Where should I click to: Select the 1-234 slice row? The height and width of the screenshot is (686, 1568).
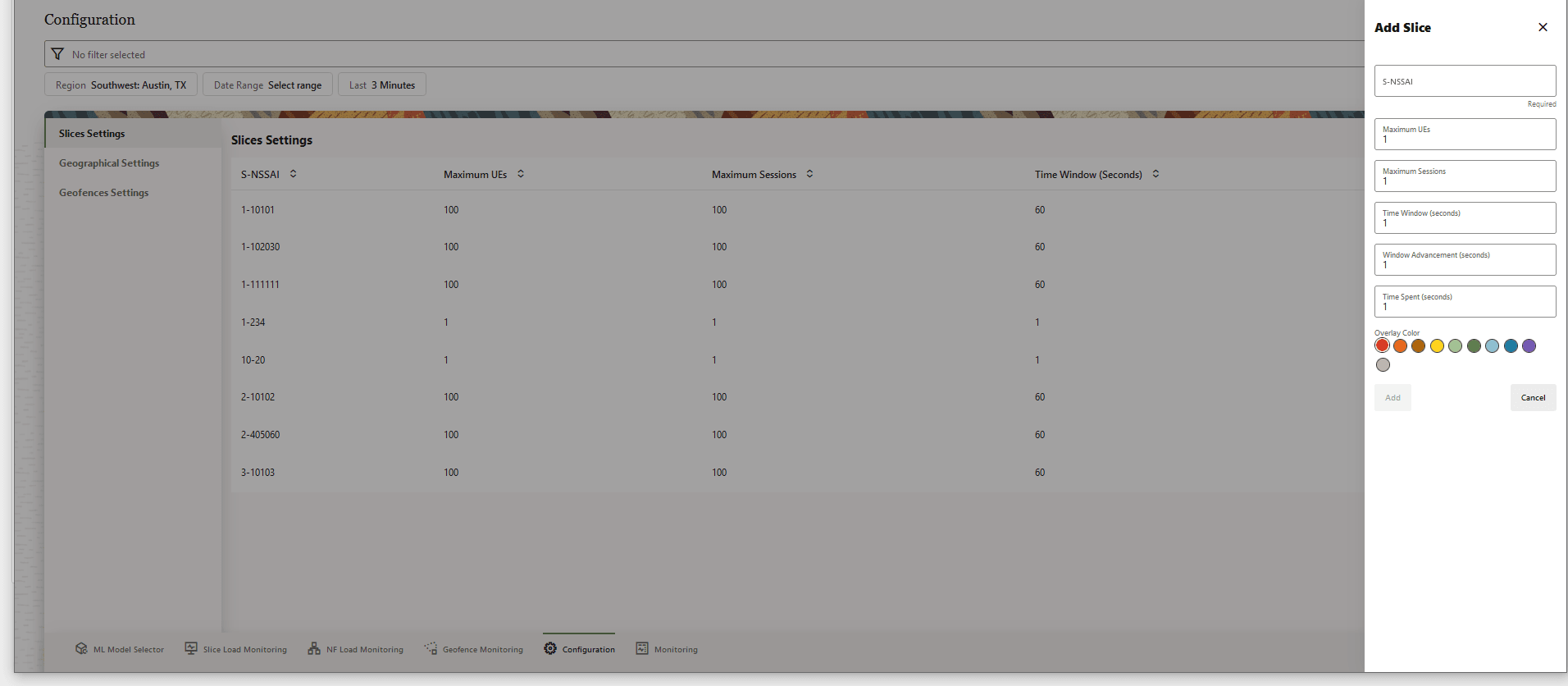click(x=798, y=322)
